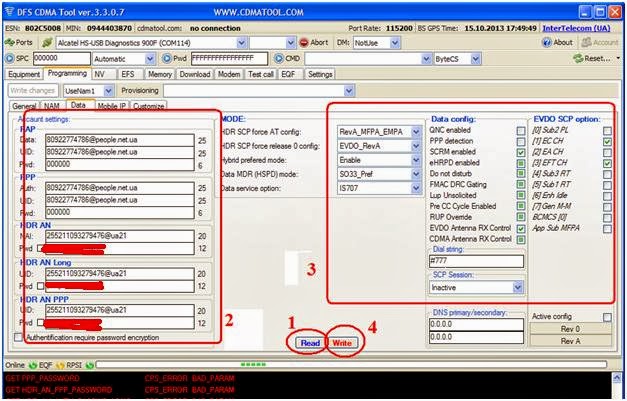The image size is (627, 401).
Task: Click the primary DNS 0.0.0.0 field
Action: tap(476, 325)
